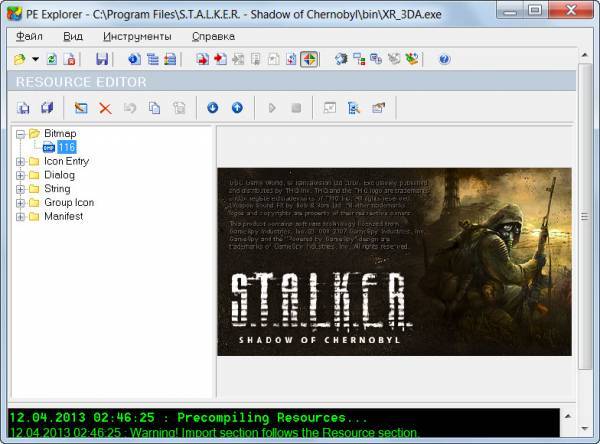
Task: Open the dropdown arrow beside Open File
Action: pyautogui.click(x=35, y=59)
